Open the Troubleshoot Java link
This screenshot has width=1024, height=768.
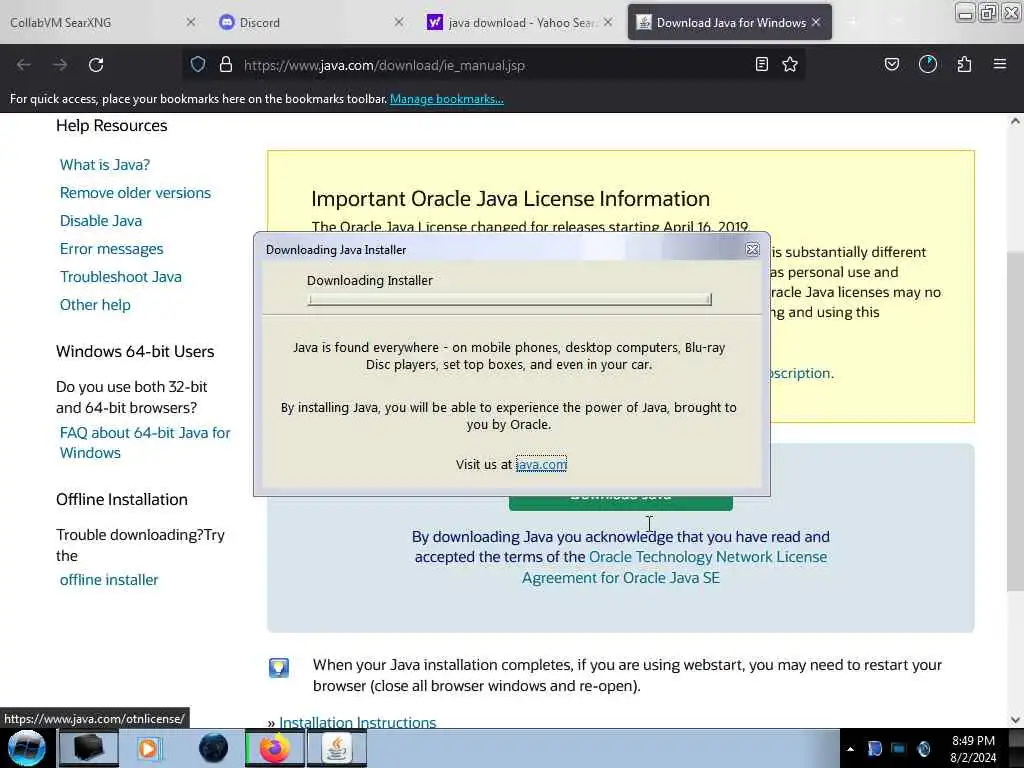pos(121,277)
